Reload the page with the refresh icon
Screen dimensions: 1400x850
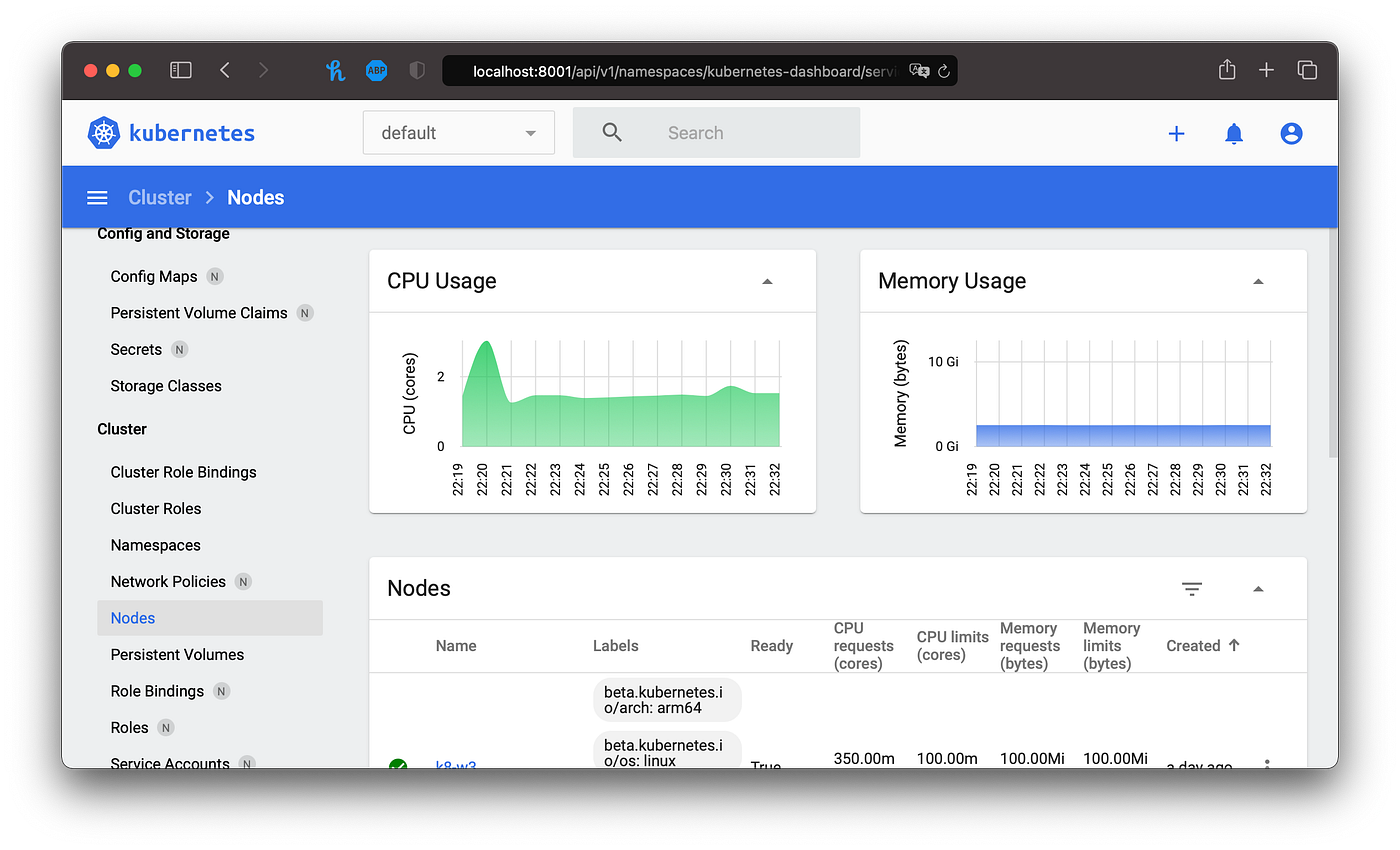point(943,70)
